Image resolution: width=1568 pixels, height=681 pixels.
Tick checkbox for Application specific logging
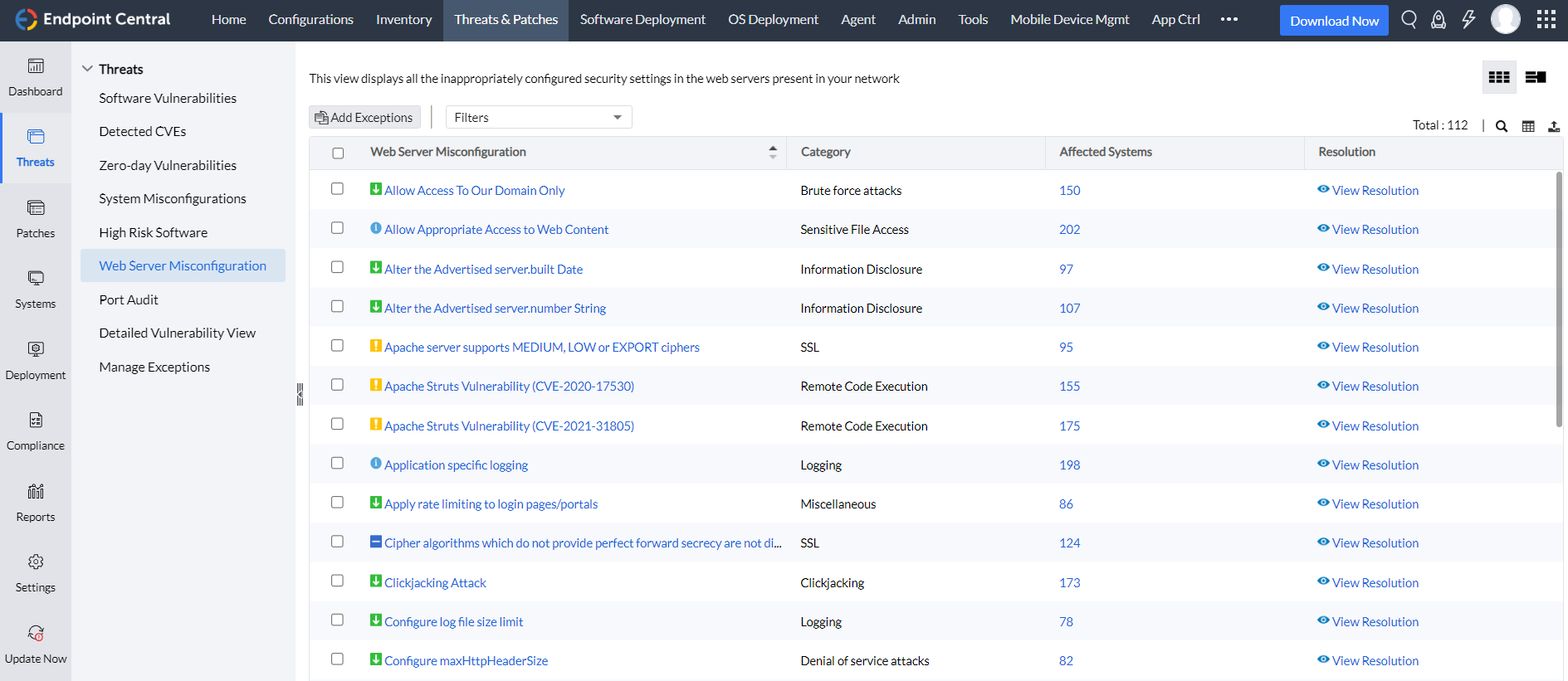click(x=337, y=463)
